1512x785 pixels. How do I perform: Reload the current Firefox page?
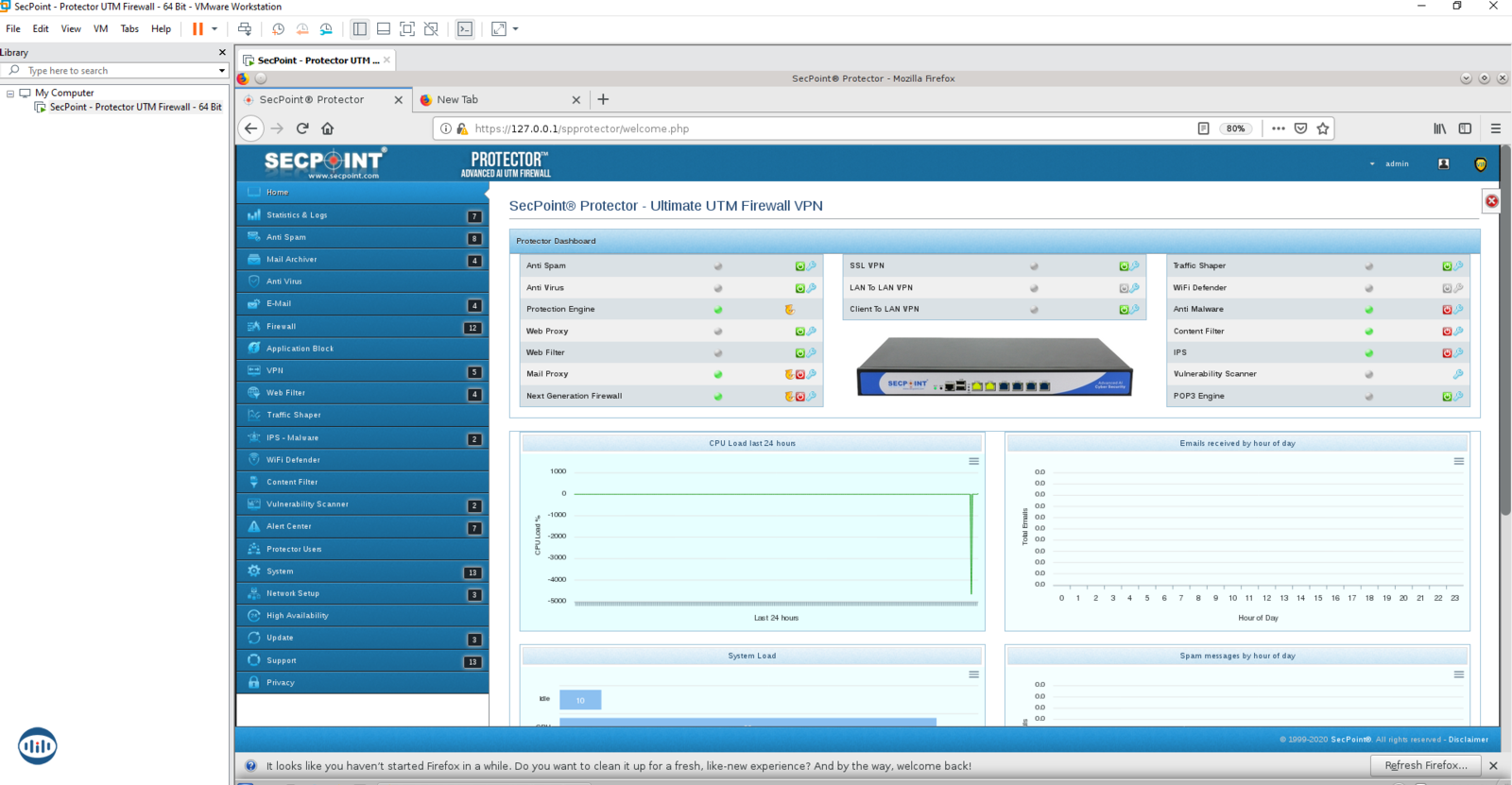[302, 128]
